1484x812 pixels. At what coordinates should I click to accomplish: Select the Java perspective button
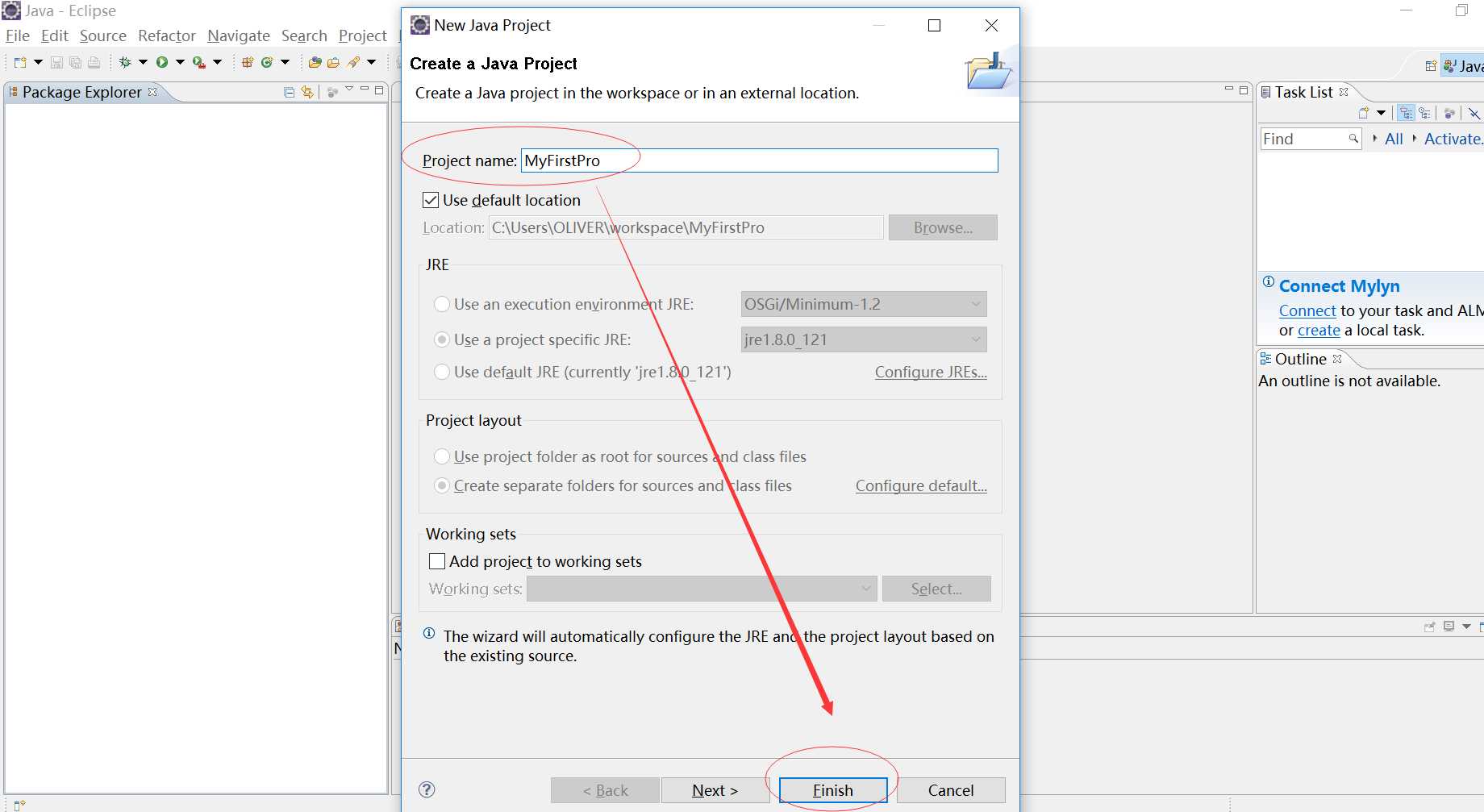pos(1463,66)
